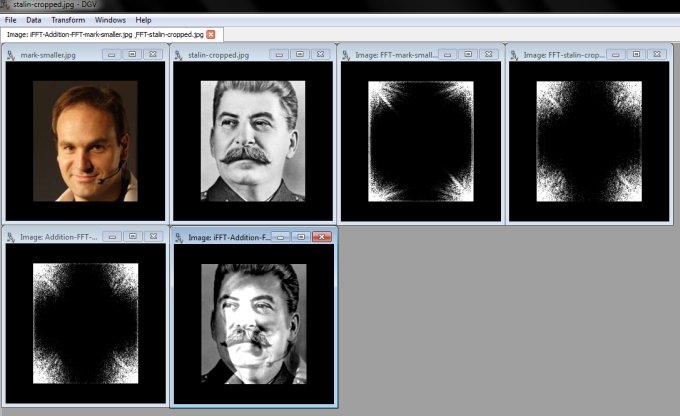Close the Addition-FFT window

153,236
